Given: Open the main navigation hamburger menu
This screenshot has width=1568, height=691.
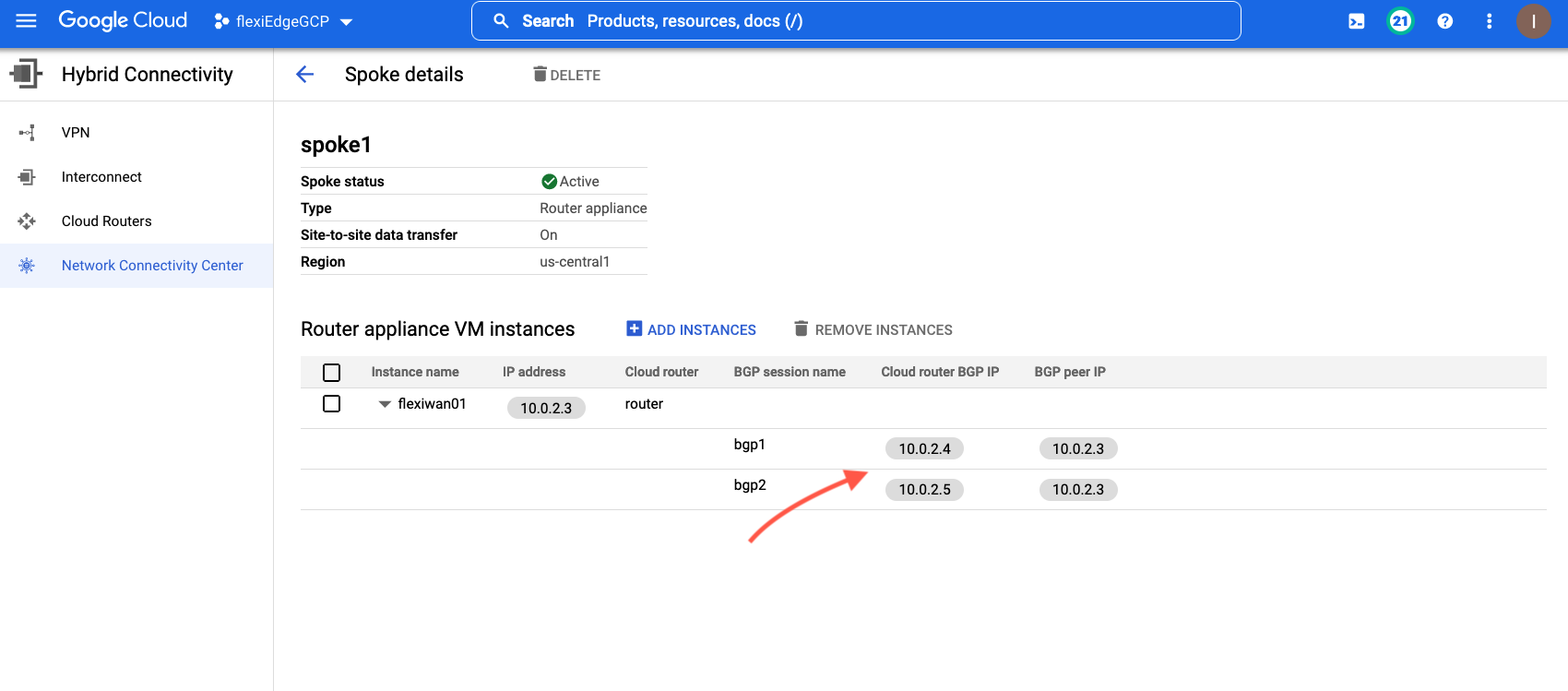Looking at the screenshot, I should pyautogui.click(x=26, y=20).
